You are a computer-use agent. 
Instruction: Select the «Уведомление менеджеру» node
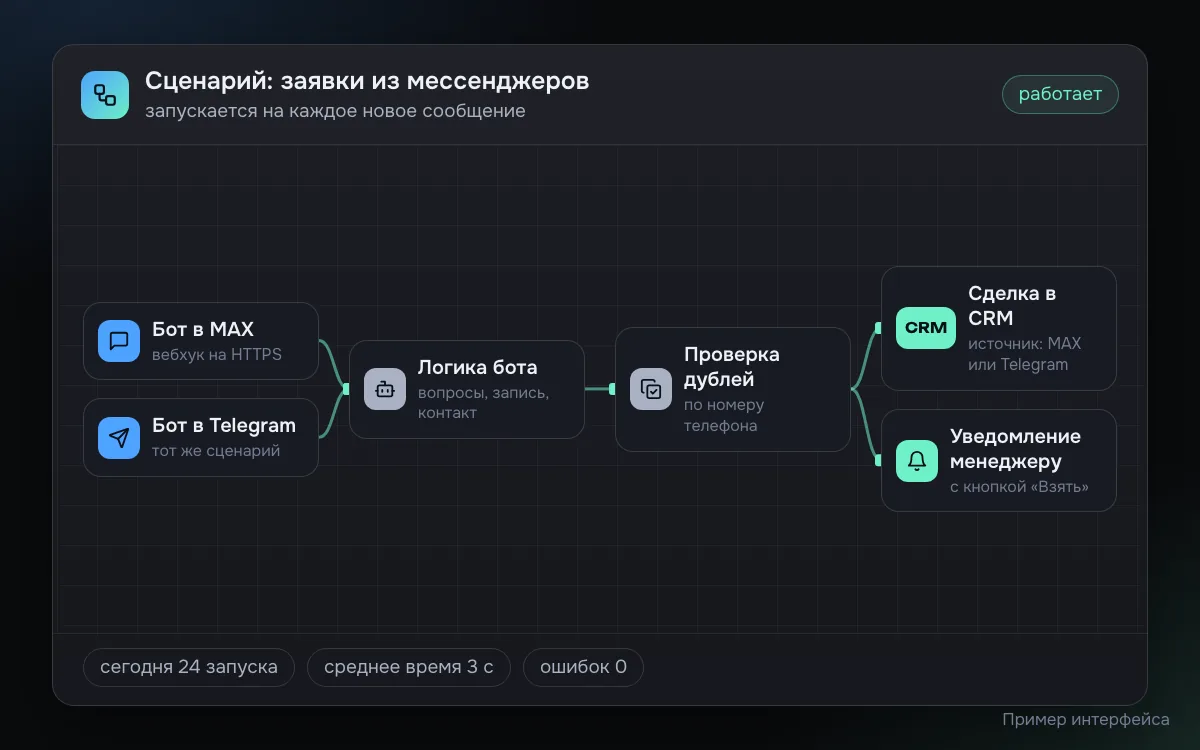(999, 461)
